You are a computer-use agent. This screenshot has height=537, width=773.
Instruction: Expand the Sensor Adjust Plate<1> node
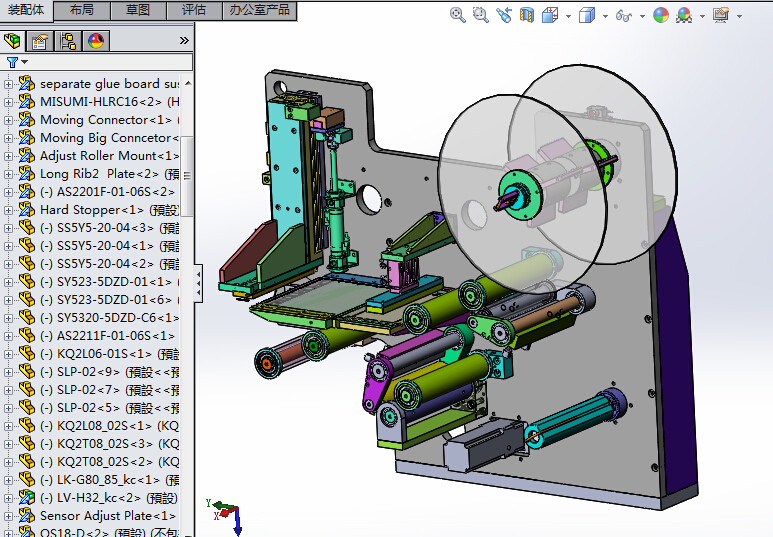[8, 516]
